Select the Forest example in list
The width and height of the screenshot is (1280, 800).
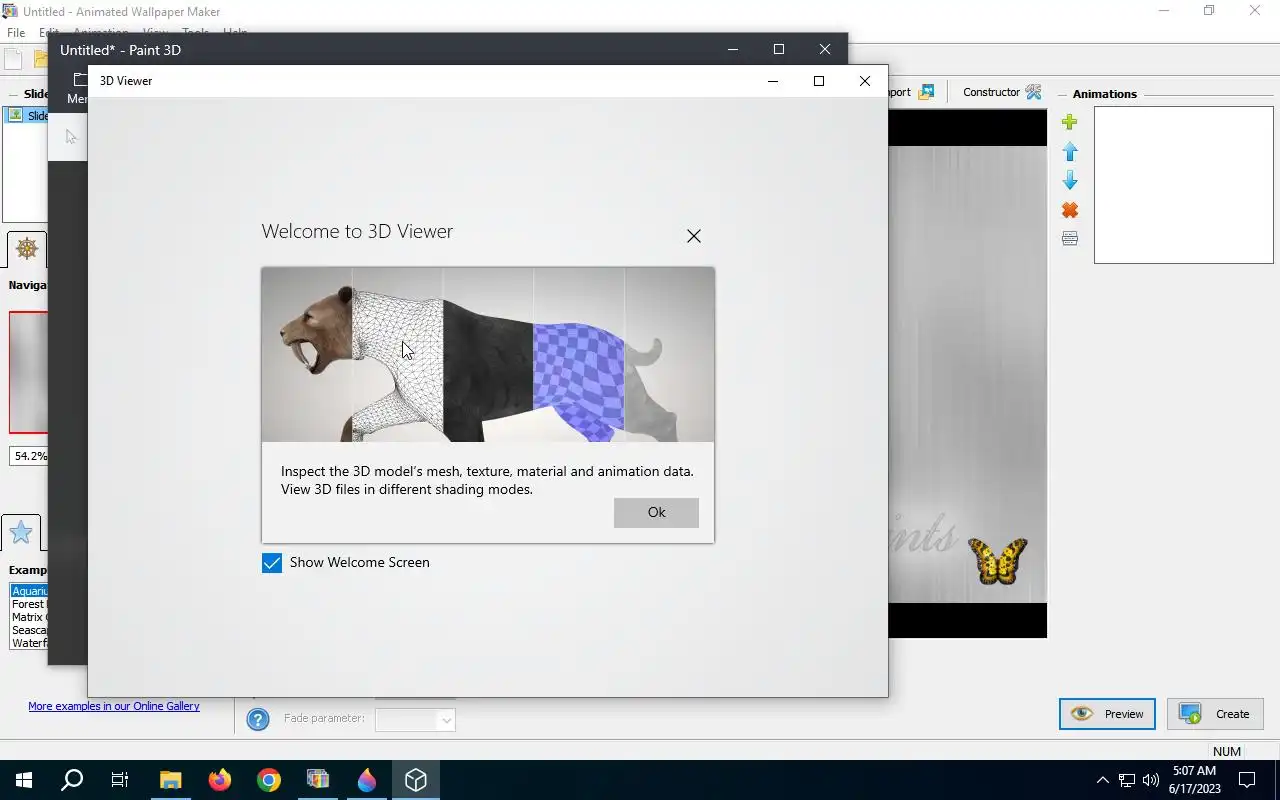point(29,604)
